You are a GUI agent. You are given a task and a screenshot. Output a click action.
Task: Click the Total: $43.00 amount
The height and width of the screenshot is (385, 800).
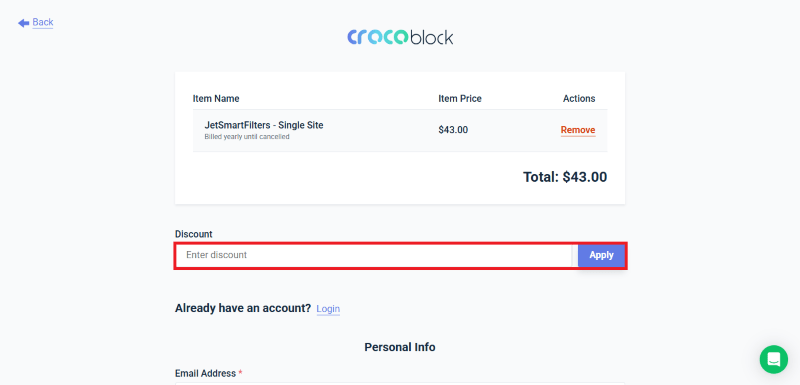click(x=565, y=177)
